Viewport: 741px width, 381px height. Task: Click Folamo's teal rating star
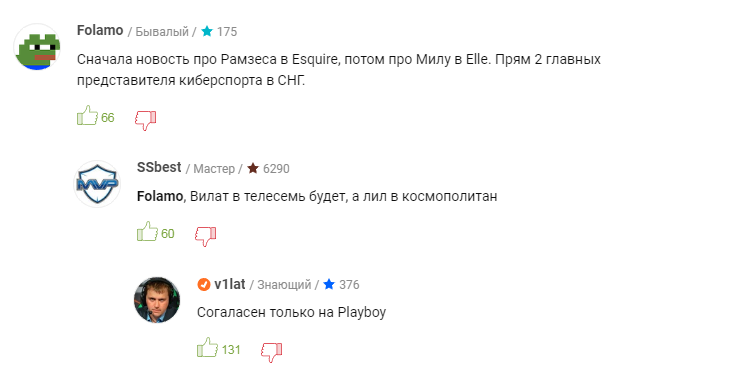207,31
